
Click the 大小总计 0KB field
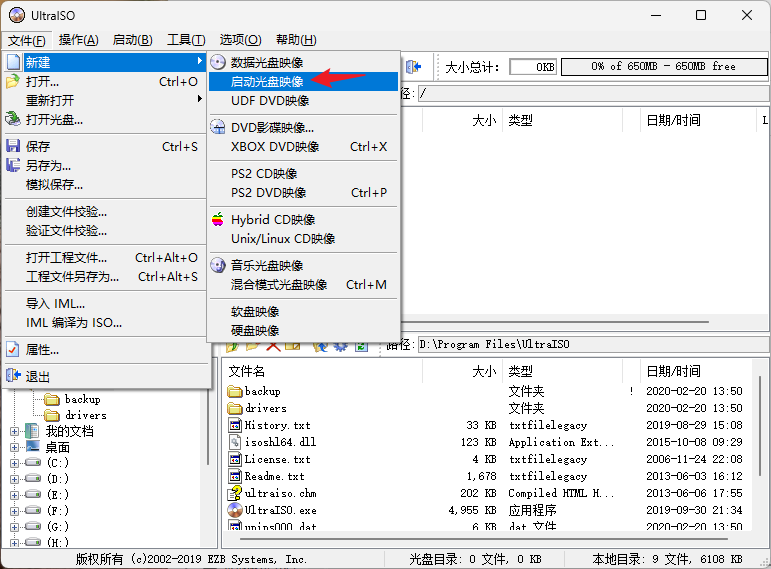pos(533,67)
